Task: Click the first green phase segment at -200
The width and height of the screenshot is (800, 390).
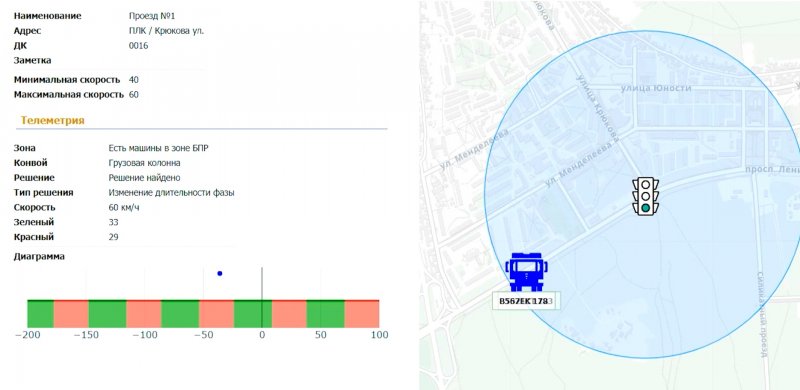Action: (40, 314)
